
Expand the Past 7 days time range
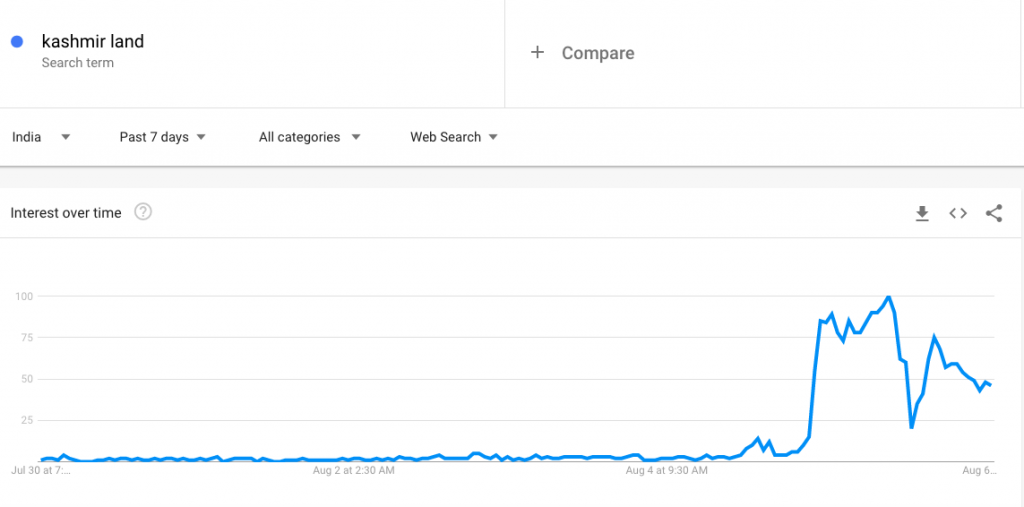click(163, 137)
